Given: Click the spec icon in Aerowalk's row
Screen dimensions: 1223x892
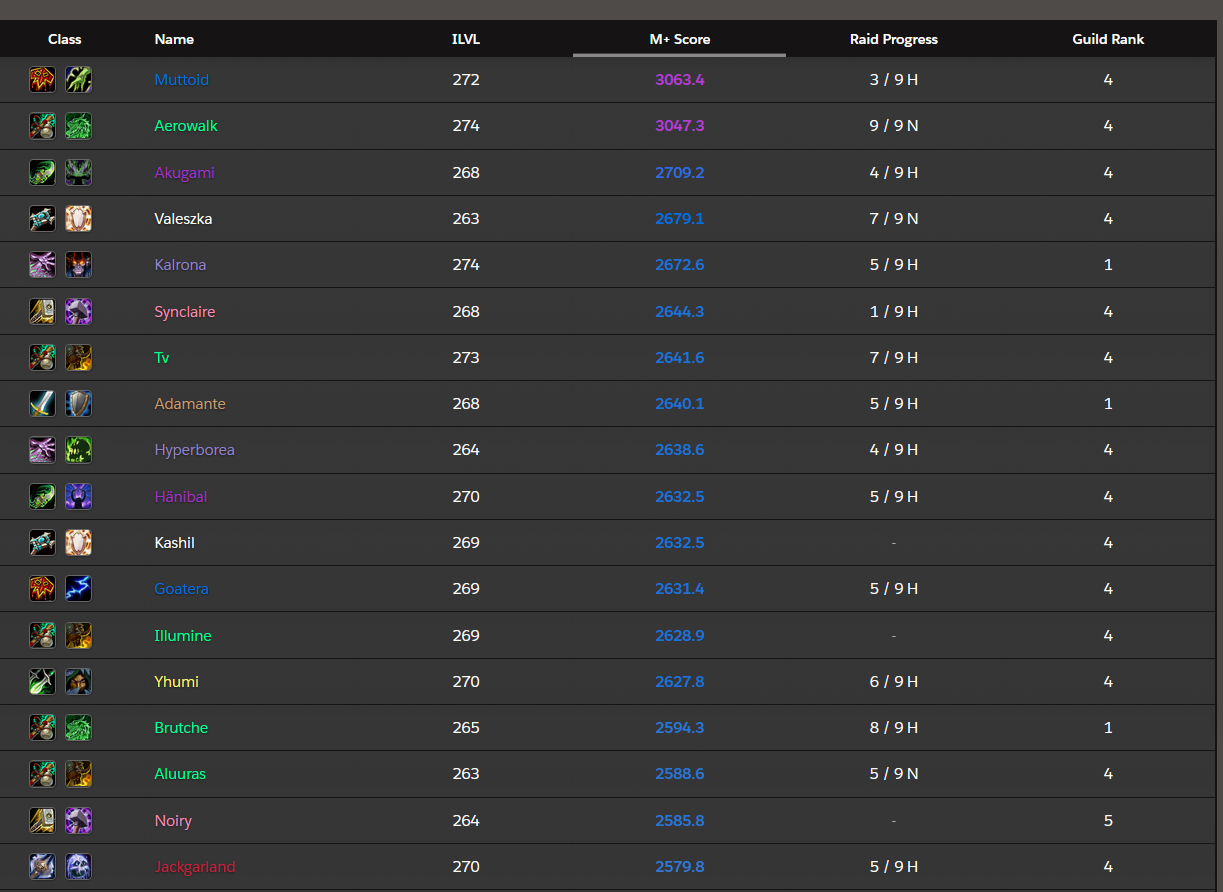Looking at the screenshot, I should point(79,126).
